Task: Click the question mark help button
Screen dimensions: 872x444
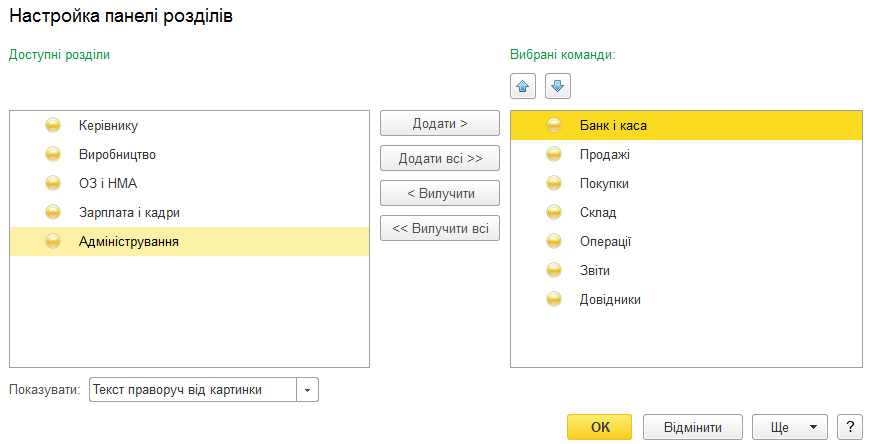Action: point(850,427)
